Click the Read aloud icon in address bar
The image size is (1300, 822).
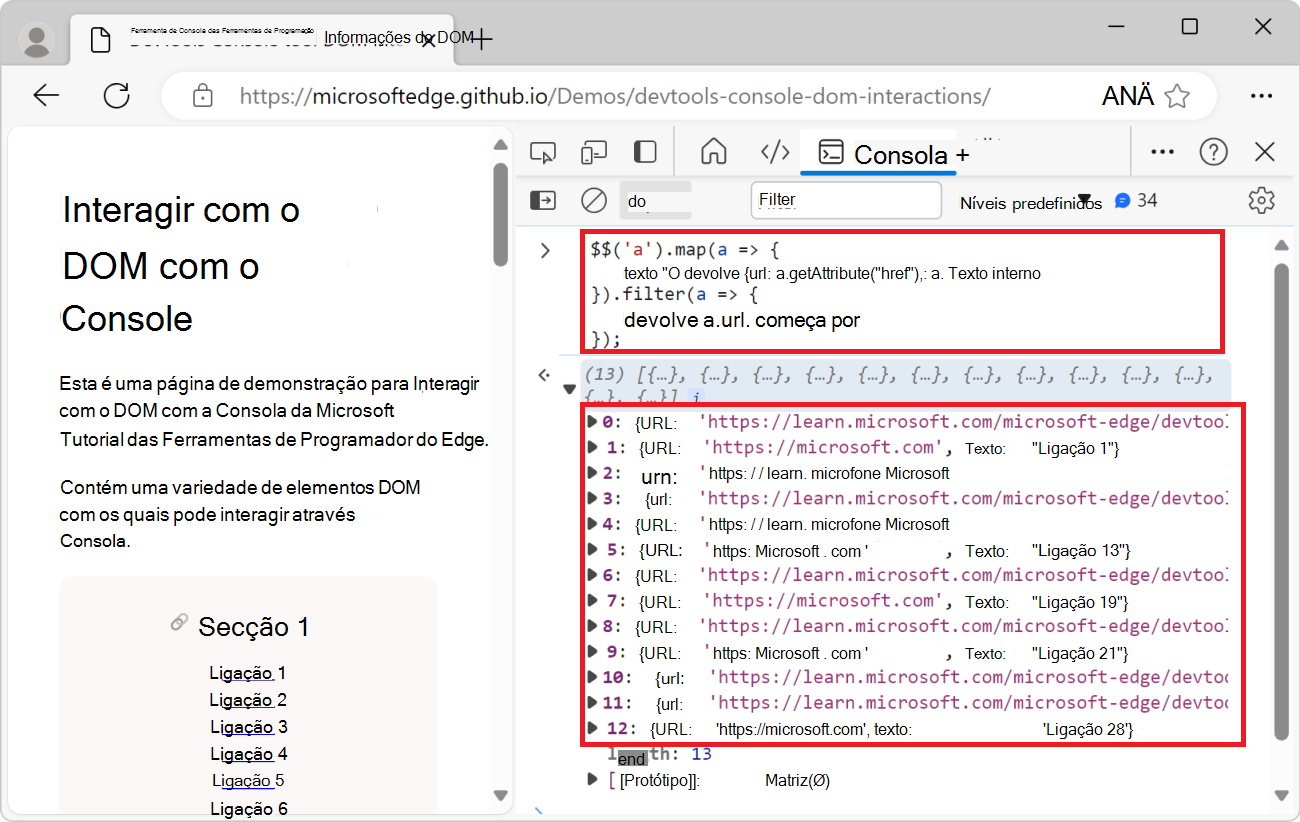pyautogui.click(x=1128, y=96)
